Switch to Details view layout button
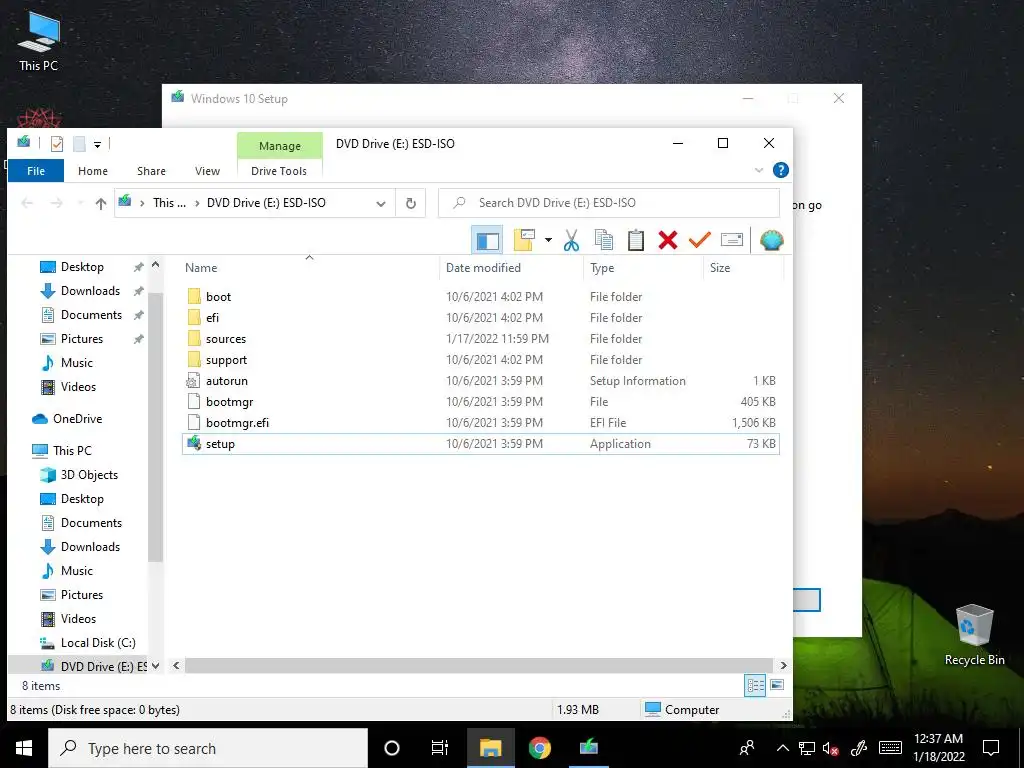The width and height of the screenshot is (1024, 768). click(x=755, y=685)
